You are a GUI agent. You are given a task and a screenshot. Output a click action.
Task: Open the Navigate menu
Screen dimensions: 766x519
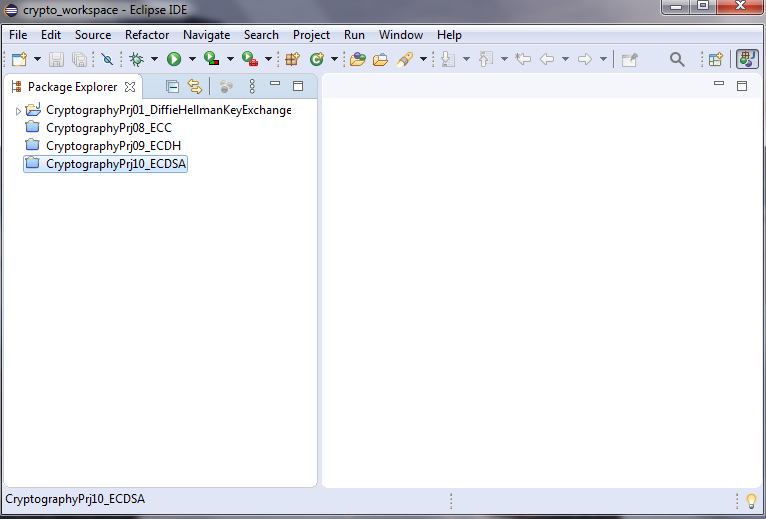tap(207, 35)
